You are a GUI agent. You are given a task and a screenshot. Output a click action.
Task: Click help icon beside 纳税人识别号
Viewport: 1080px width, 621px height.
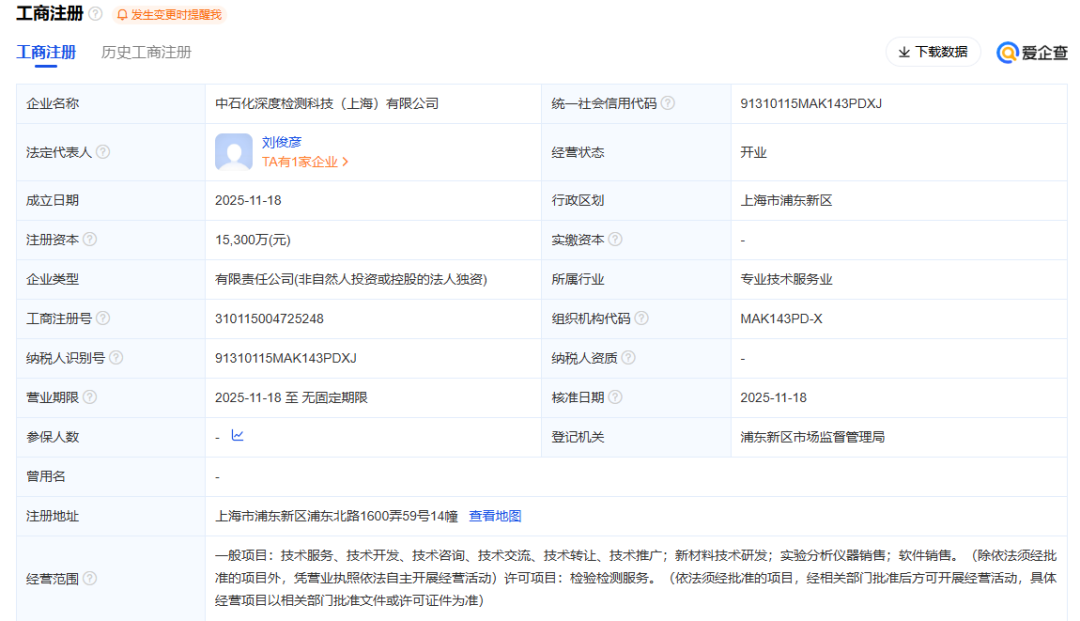[x=116, y=357]
